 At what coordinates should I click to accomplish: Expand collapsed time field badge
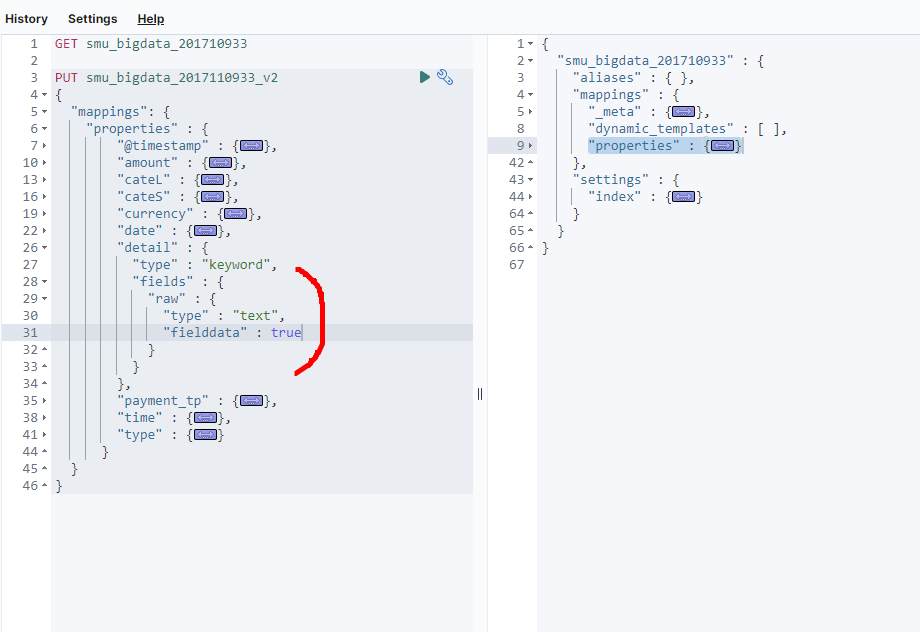point(205,417)
